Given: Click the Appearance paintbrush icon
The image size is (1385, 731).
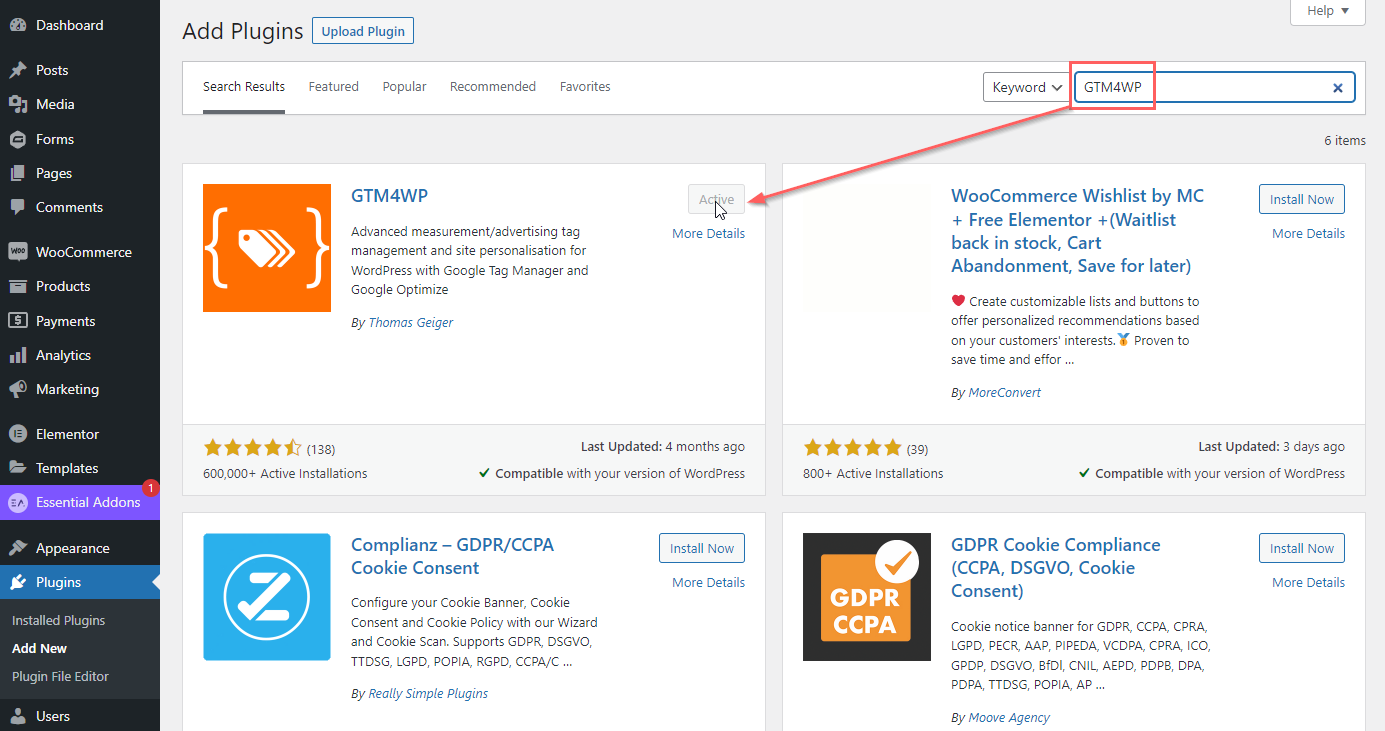Looking at the screenshot, I should (18, 548).
